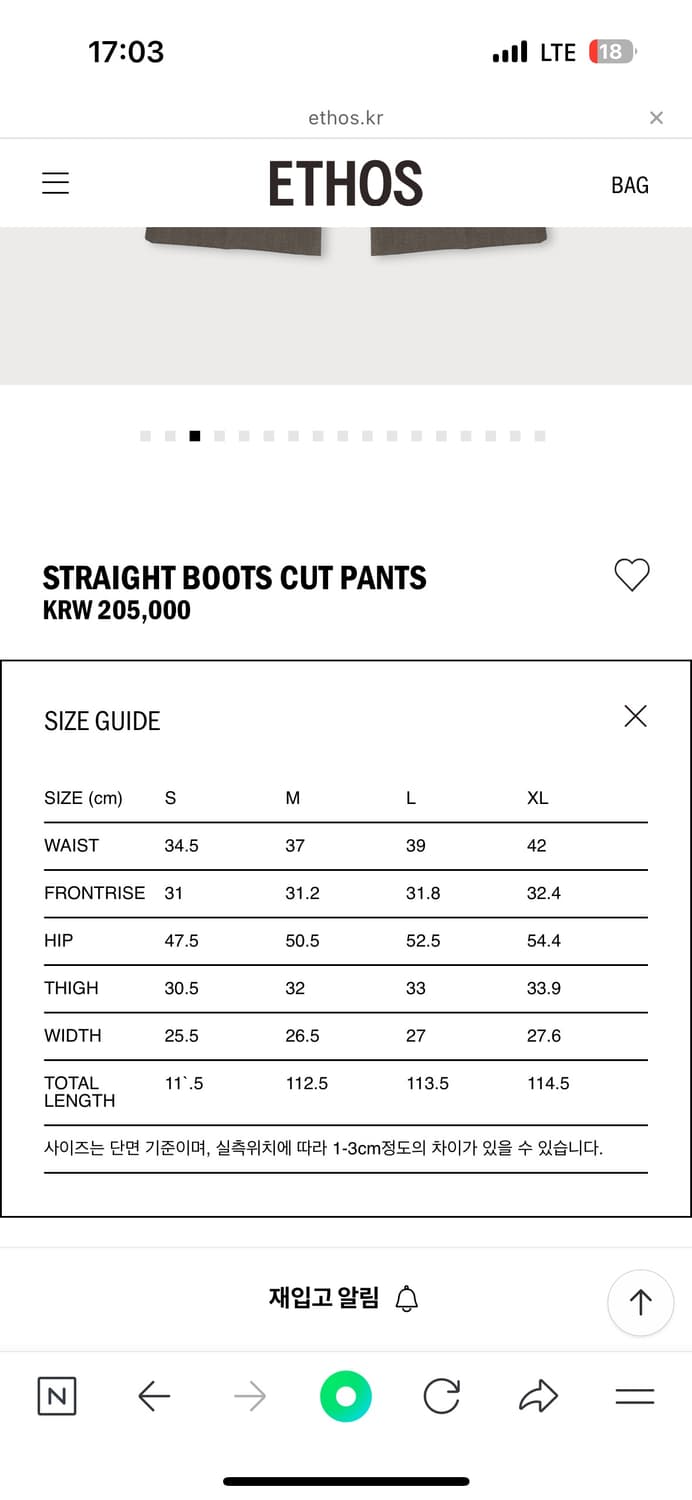Go back with the browser back arrow
This screenshot has height=1500, width=692.
coord(154,1396)
